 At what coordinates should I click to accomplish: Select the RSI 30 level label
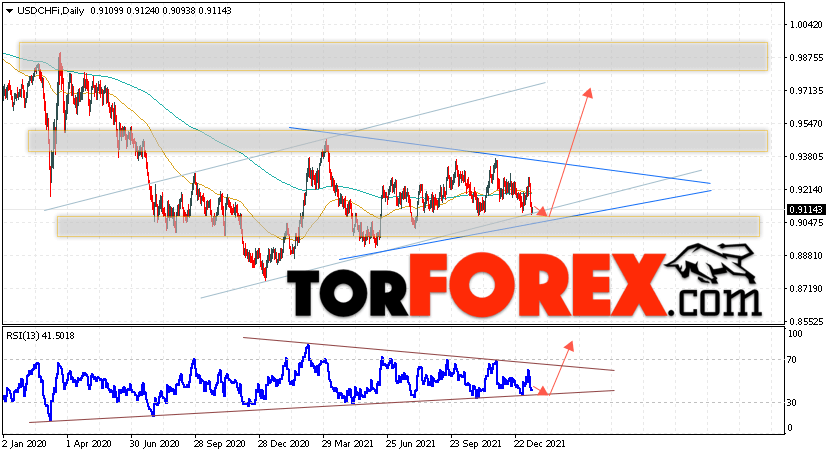pos(791,403)
